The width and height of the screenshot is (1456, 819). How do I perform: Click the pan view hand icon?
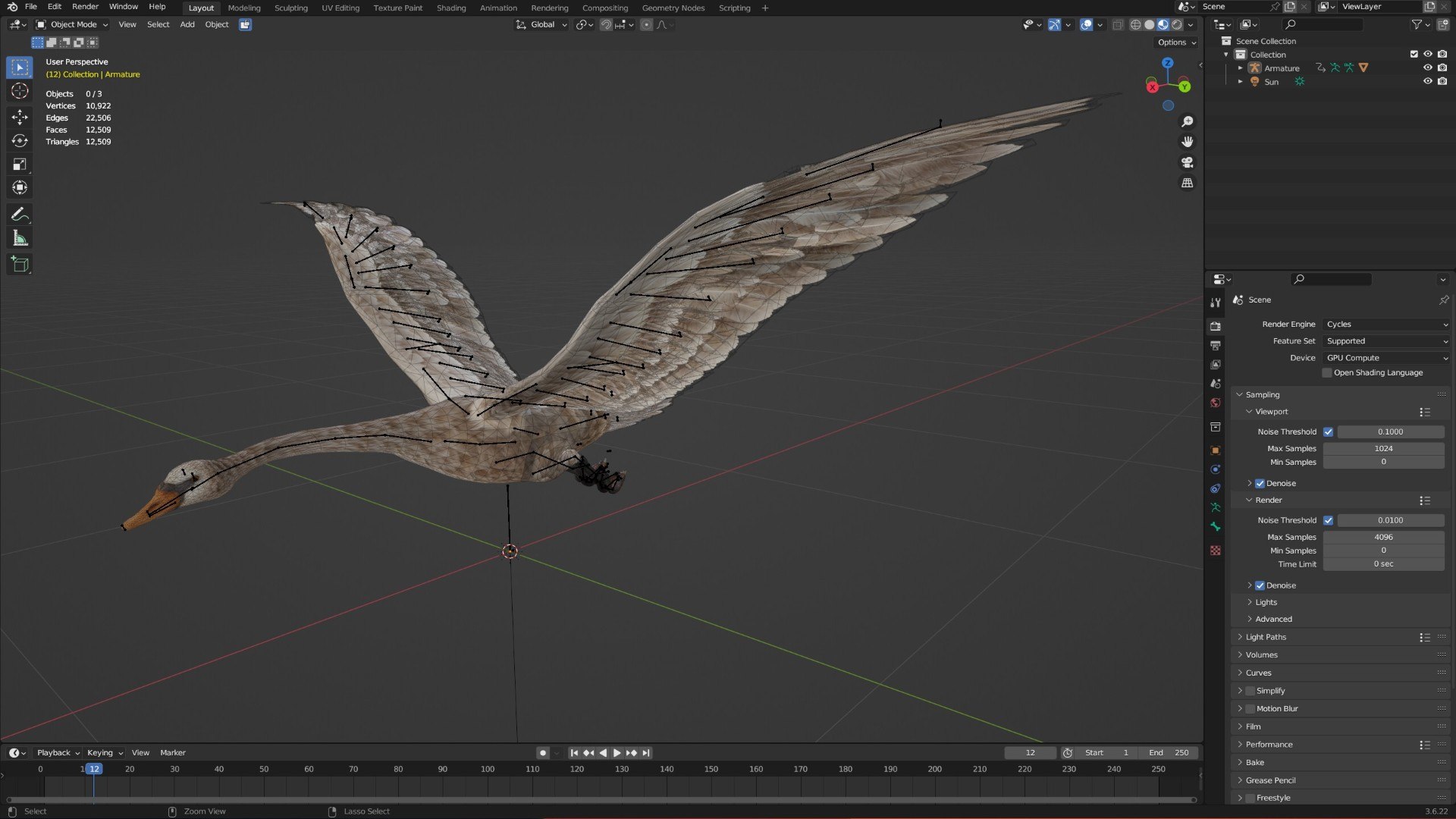tap(1188, 142)
